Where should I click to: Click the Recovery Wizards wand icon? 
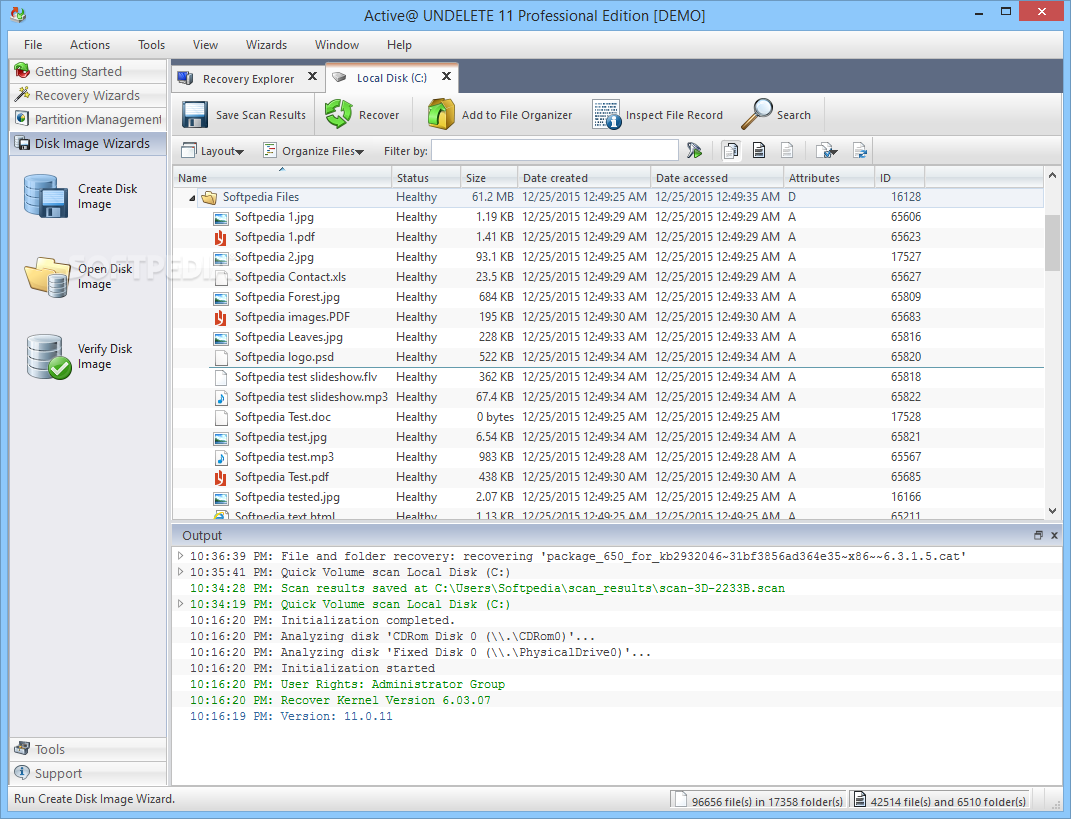pyautogui.click(x=23, y=94)
